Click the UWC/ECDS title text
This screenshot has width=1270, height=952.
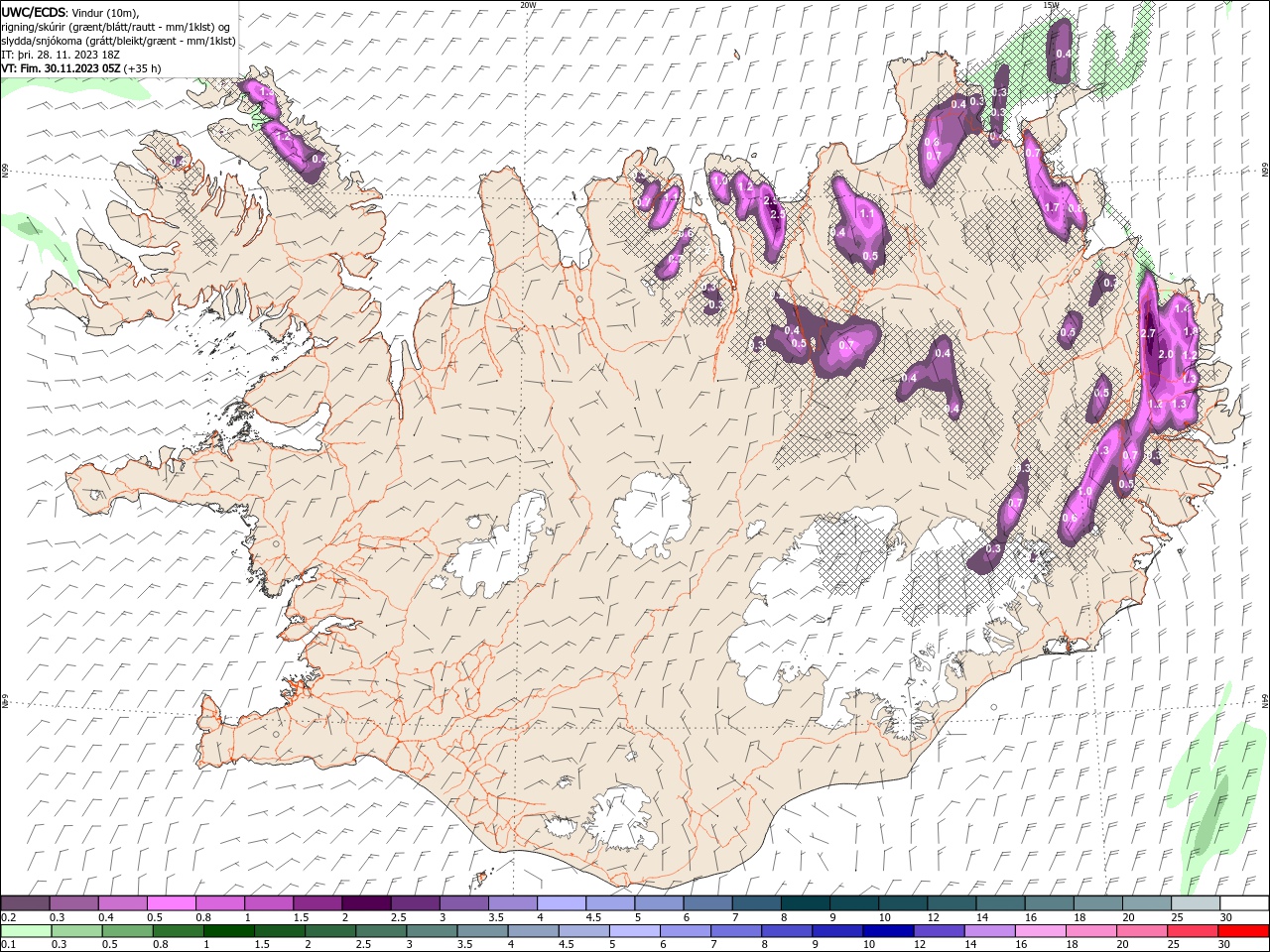tap(34, 12)
